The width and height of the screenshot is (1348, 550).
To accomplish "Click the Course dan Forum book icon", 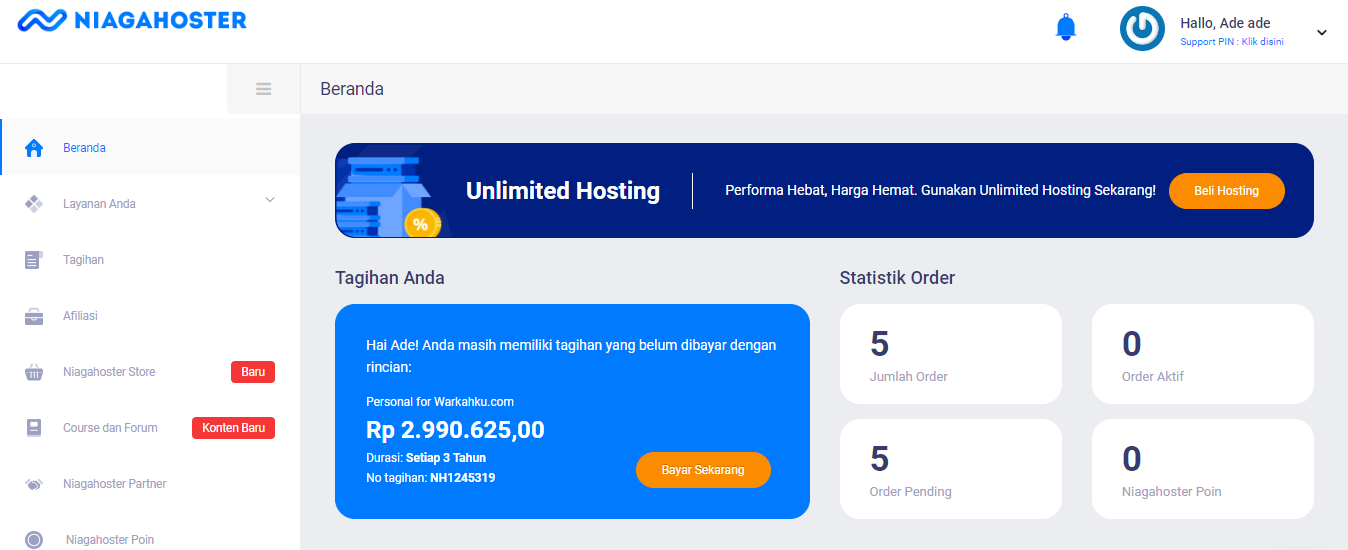I will point(34,428).
